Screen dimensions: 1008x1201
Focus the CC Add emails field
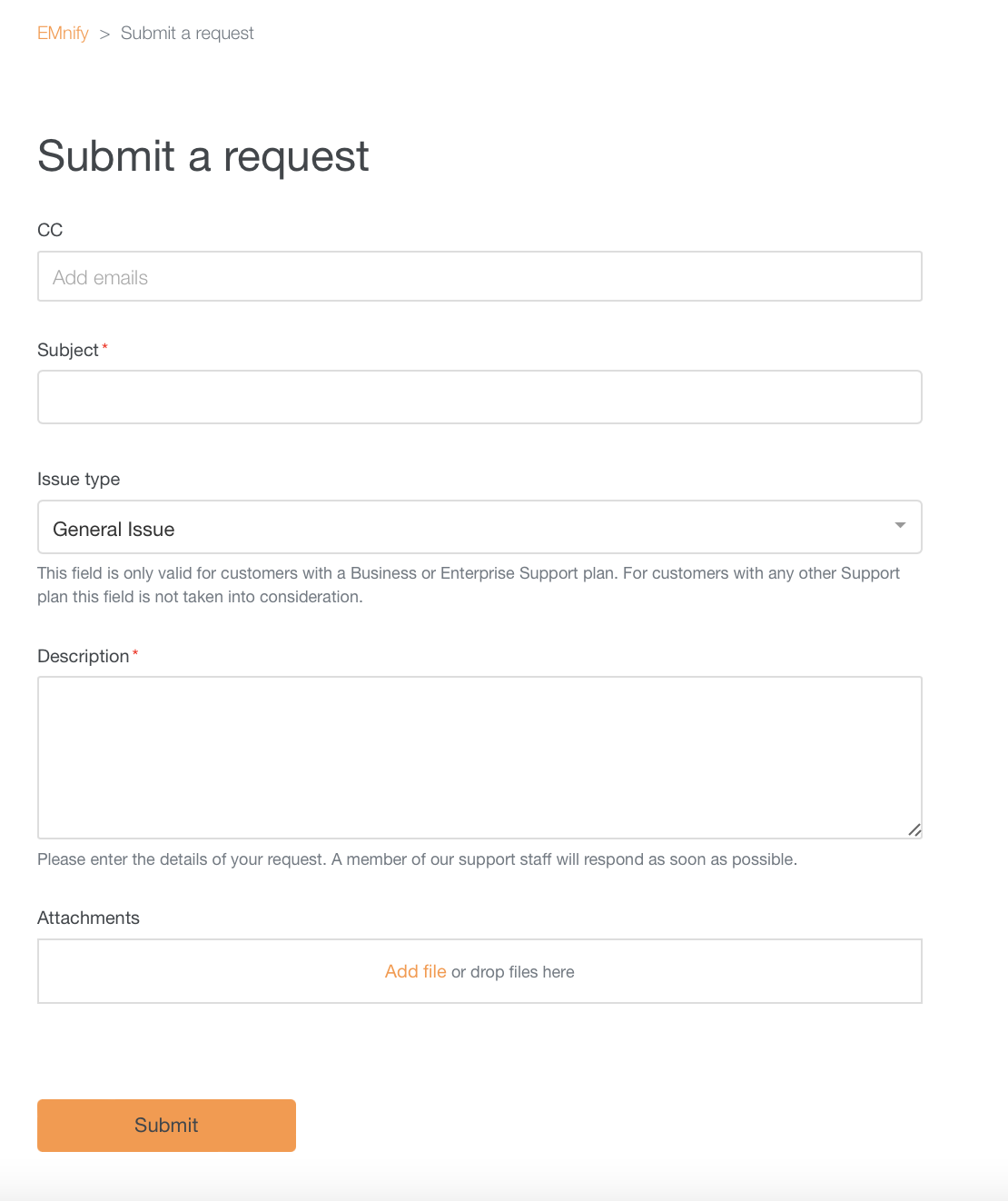479,276
